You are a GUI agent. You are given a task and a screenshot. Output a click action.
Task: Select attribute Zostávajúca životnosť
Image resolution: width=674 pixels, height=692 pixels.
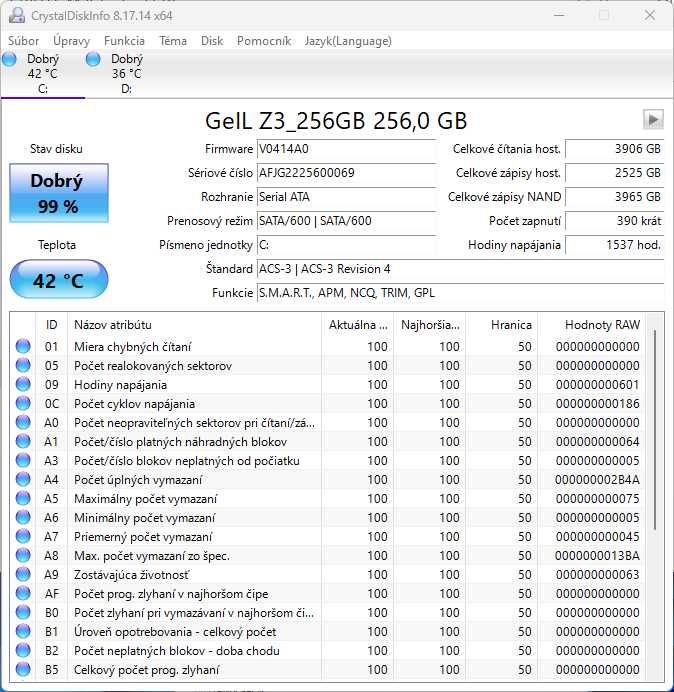click(x=131, y=575)
